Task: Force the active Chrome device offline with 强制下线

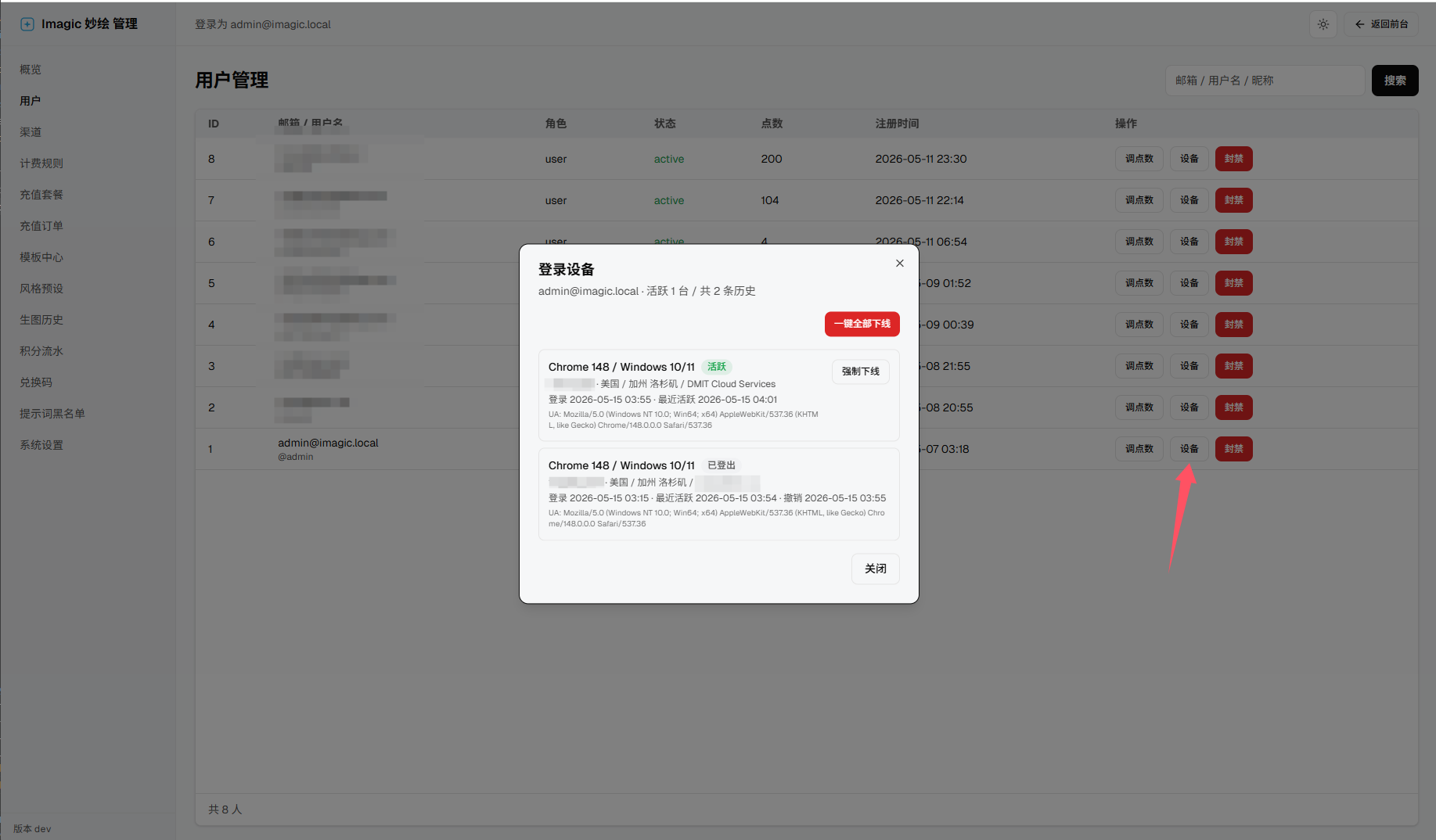Action: [861, 372]
